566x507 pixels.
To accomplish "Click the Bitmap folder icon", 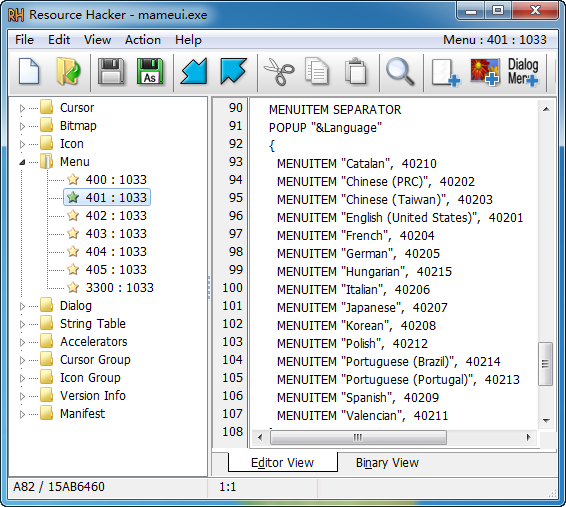I will point(47,125).
